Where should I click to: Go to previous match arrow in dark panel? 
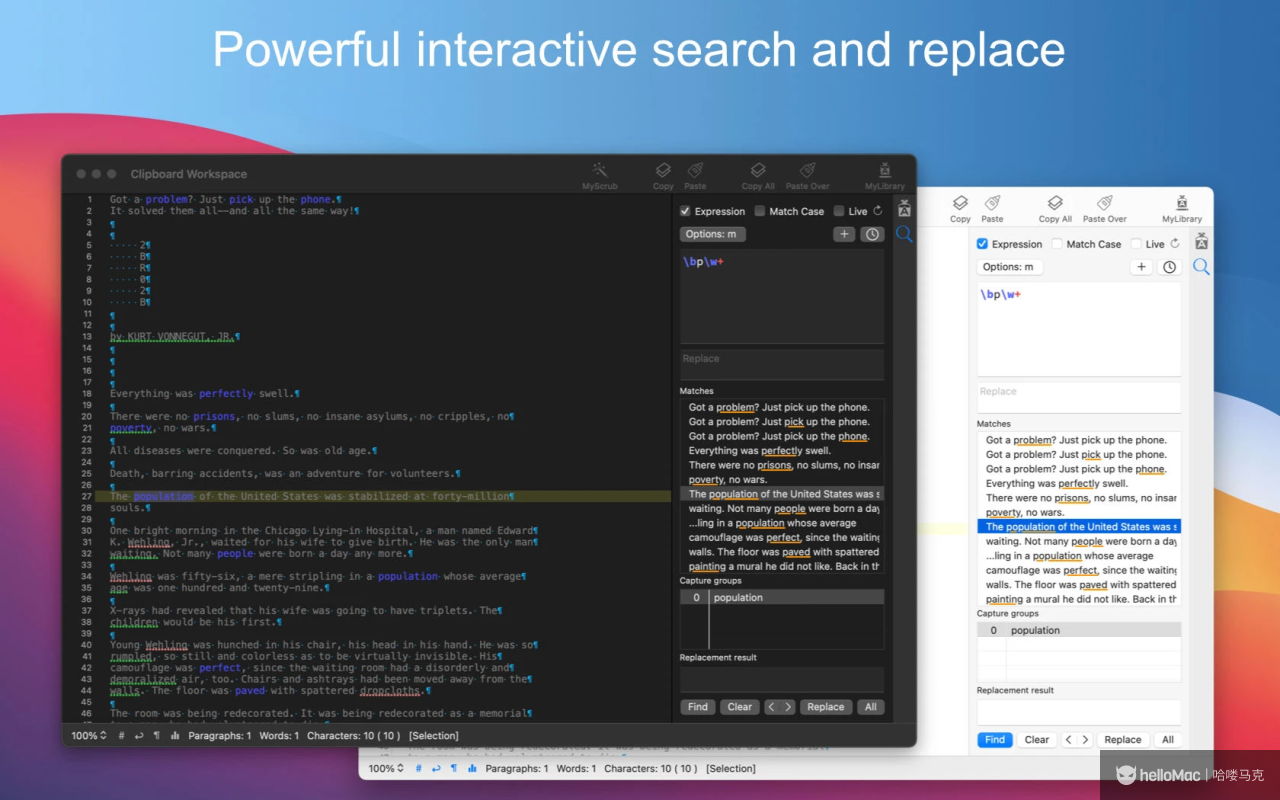pyautogui.click(x=771, y=707)
